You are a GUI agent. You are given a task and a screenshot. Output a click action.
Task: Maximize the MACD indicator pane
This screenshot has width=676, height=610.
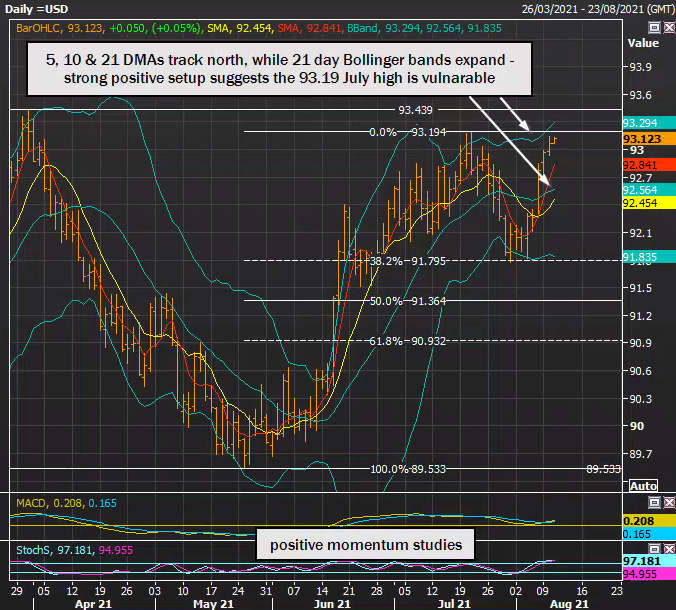click(x=654, y=502)
